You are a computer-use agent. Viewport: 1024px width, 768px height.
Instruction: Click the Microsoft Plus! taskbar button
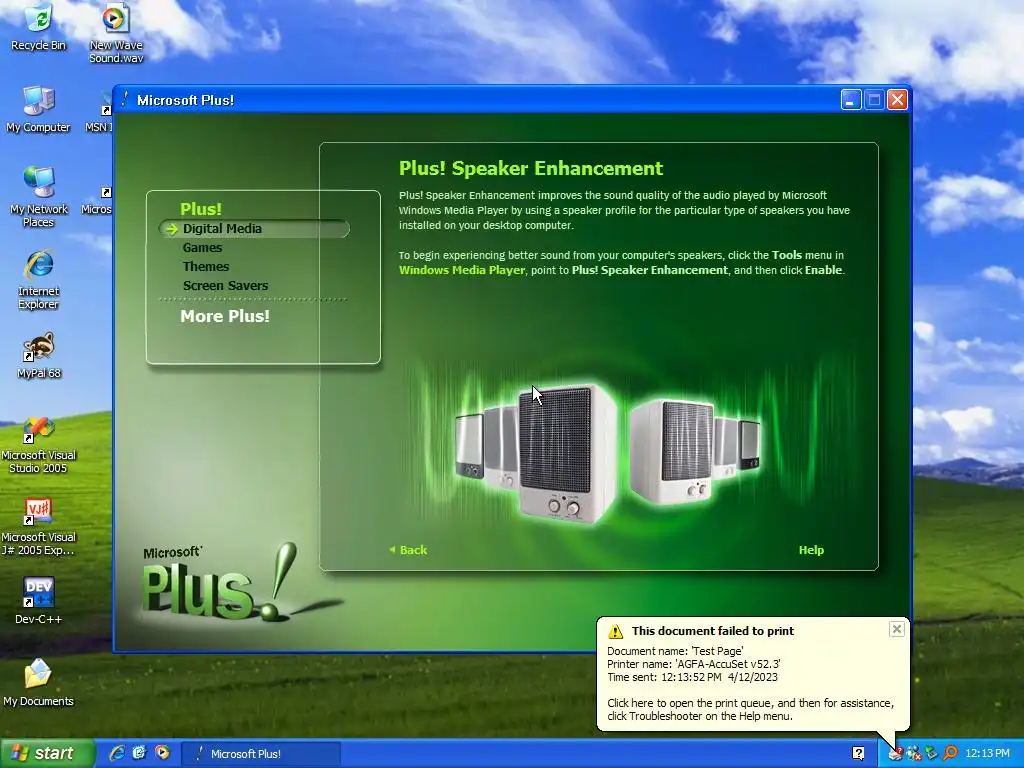click(261, 754)
